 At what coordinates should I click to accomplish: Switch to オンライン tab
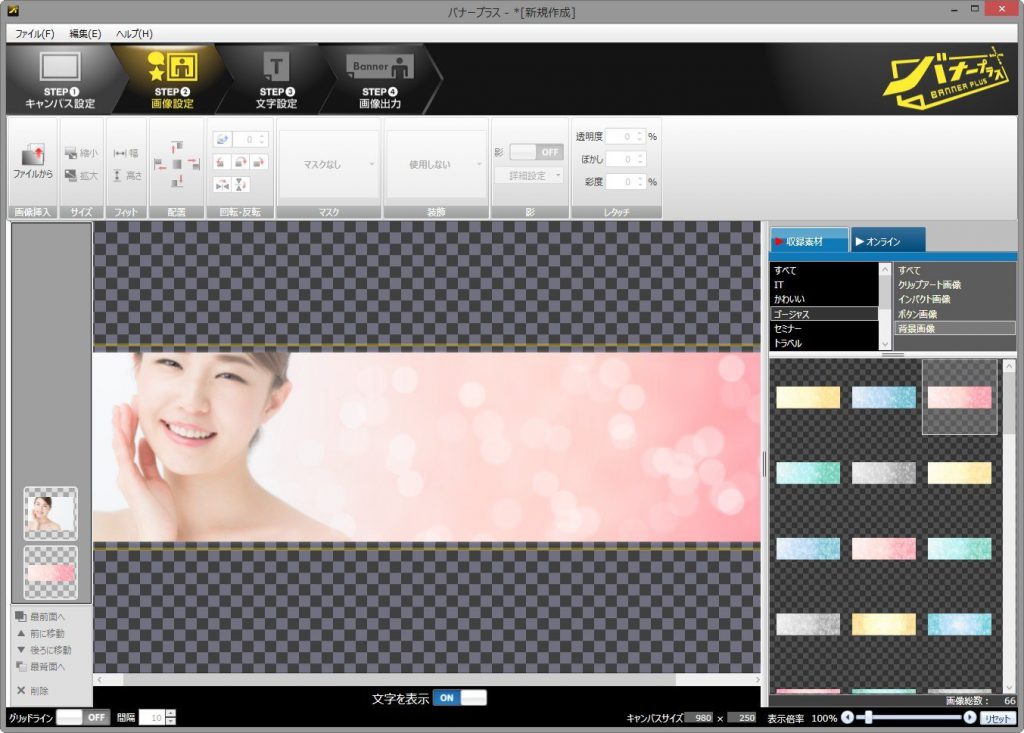coord(888,240)
